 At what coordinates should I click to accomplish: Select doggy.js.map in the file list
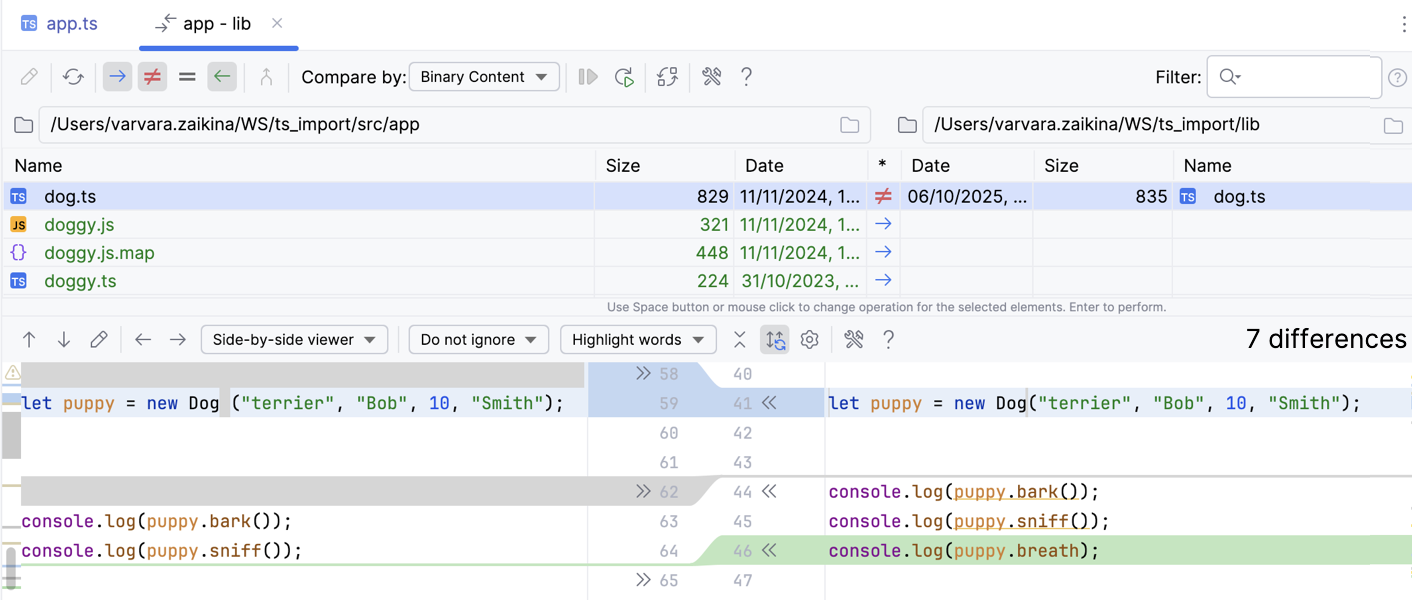coord(99,253)
